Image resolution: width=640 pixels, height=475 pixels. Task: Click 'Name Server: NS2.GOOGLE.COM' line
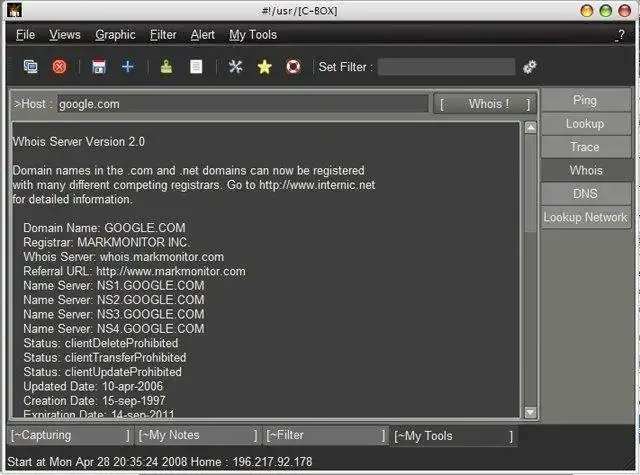pyautogui.click(x=114, y=300)
